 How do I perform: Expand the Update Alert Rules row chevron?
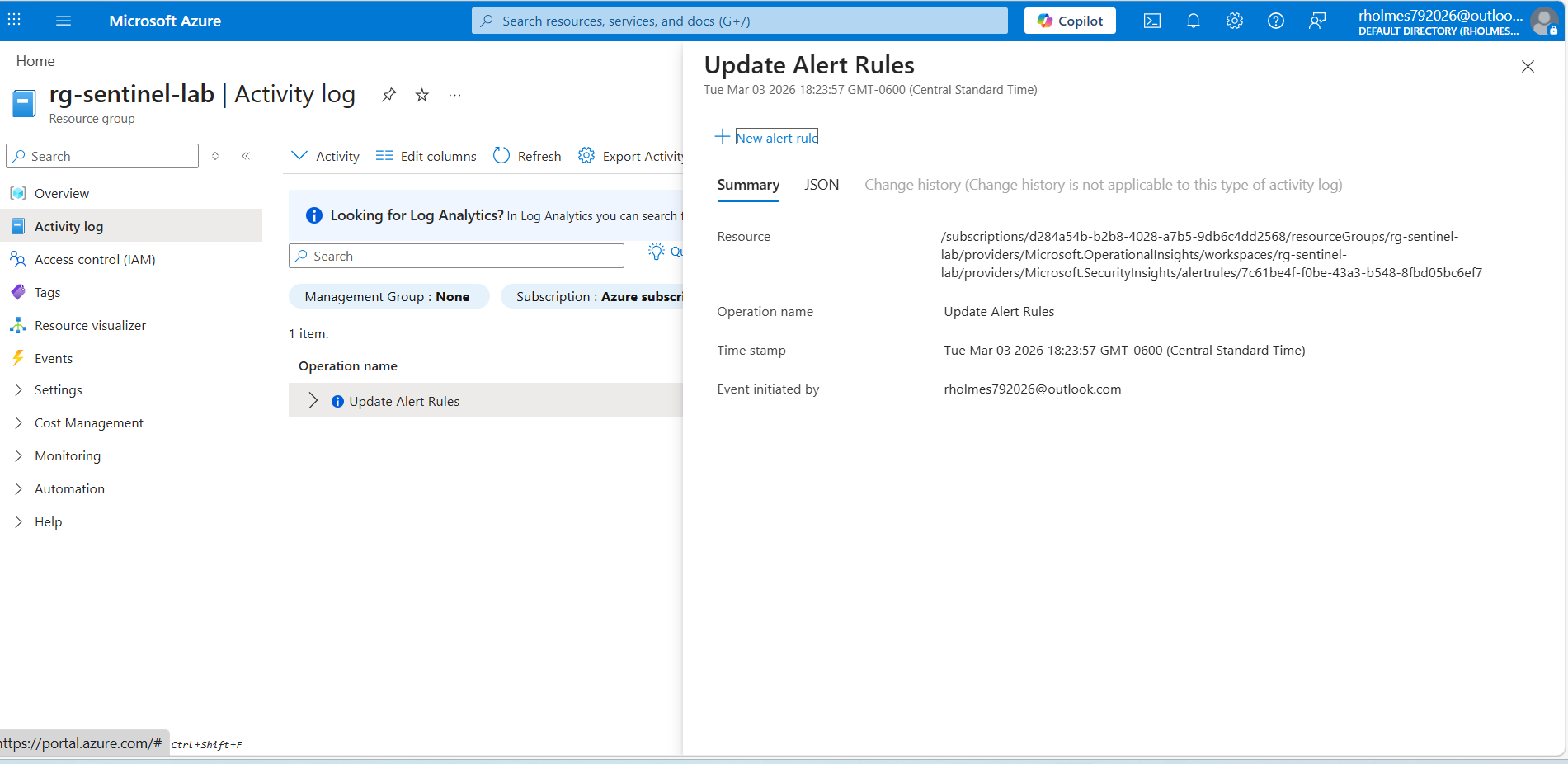(313, 401)
